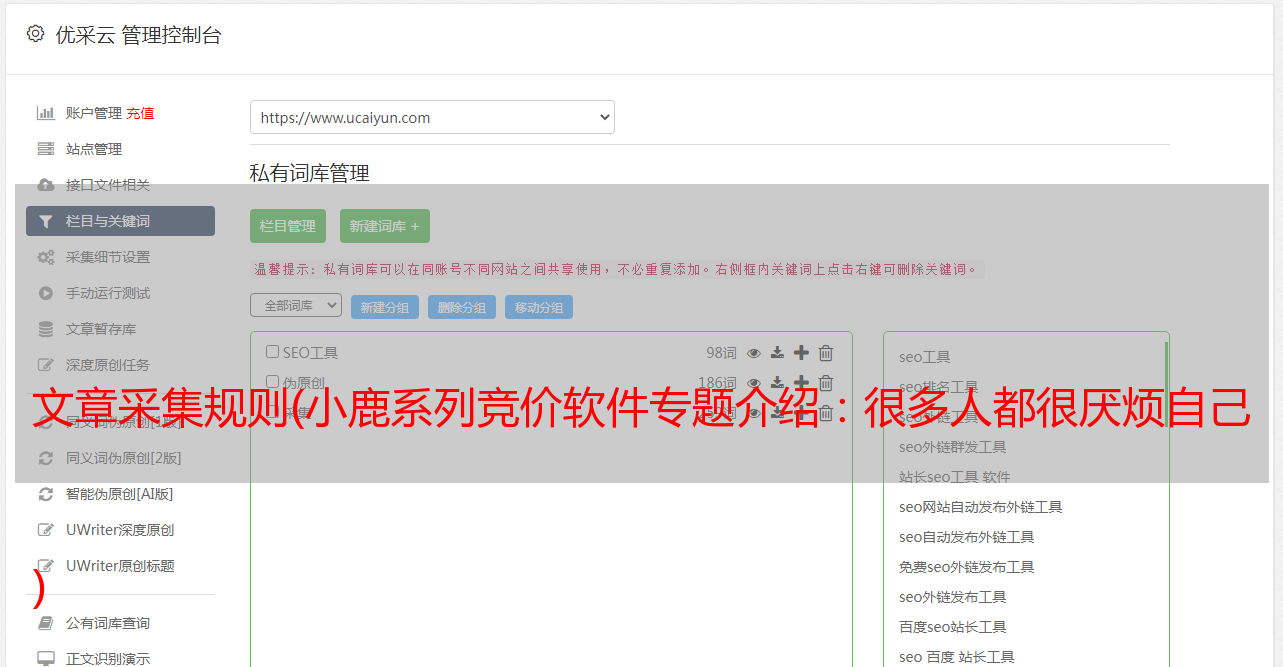
Task: Delete the 伪原创 library with trash icon
Action: click(x=826, y=382)
